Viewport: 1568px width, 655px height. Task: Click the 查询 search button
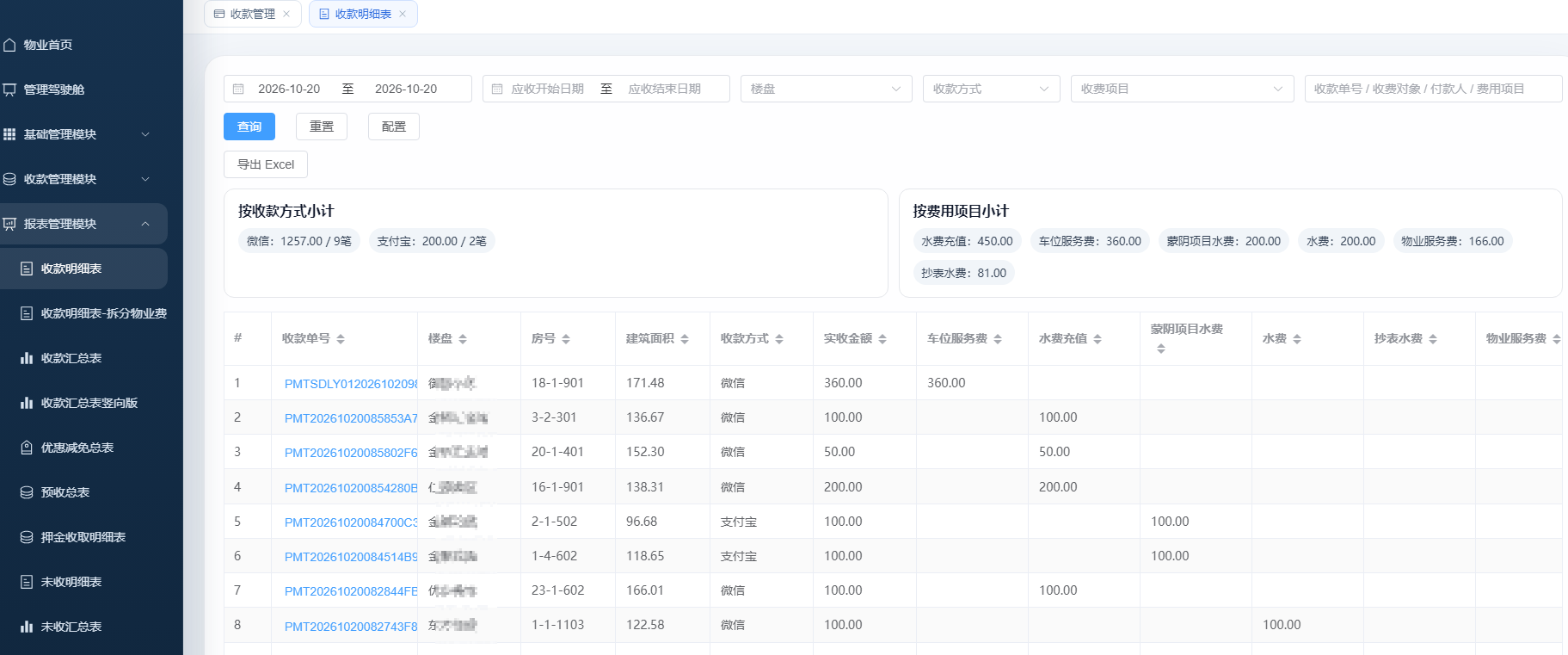point(249,127)
